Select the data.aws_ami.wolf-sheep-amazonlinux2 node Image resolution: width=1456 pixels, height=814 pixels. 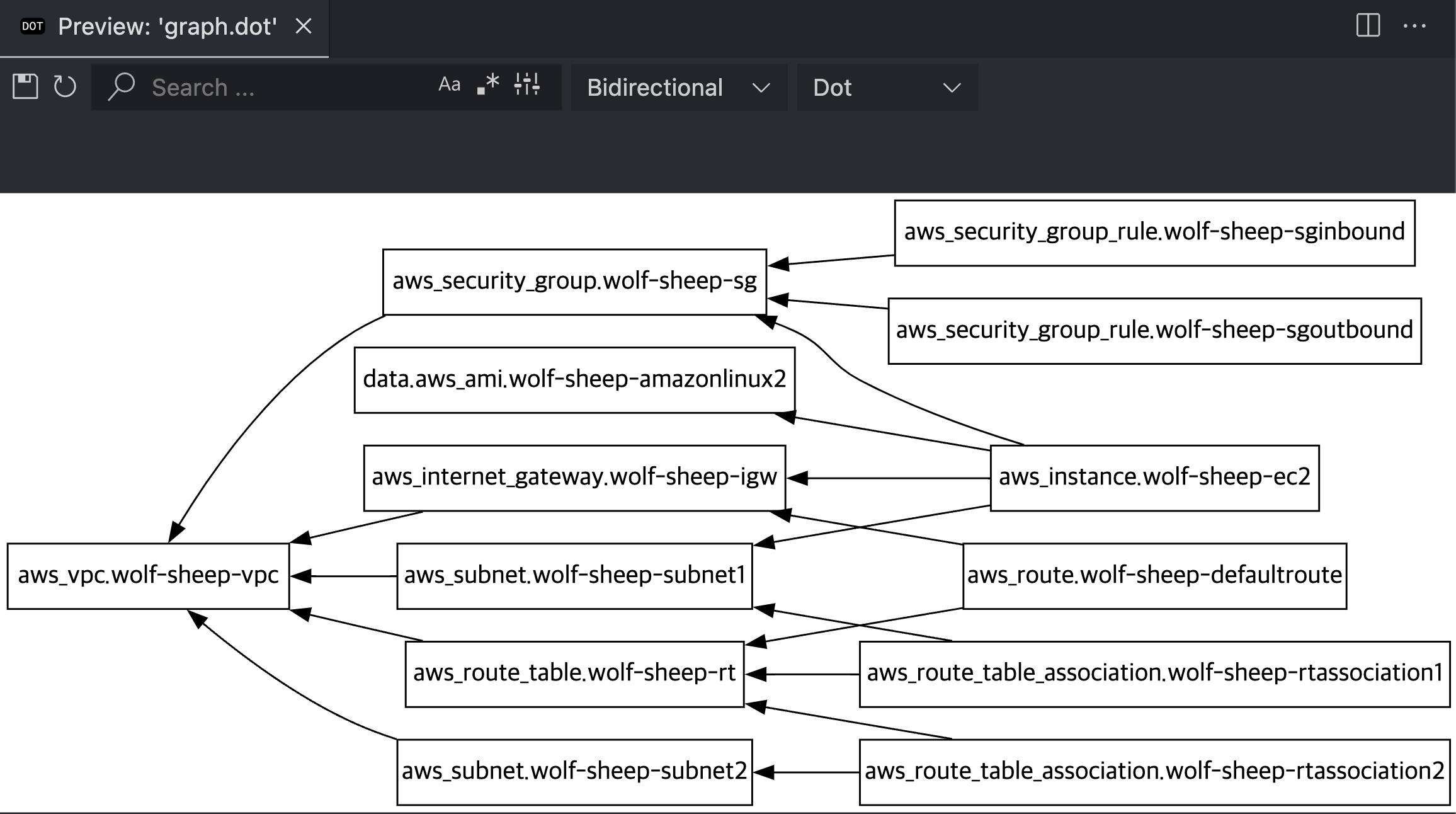click(x=574, y=380)
